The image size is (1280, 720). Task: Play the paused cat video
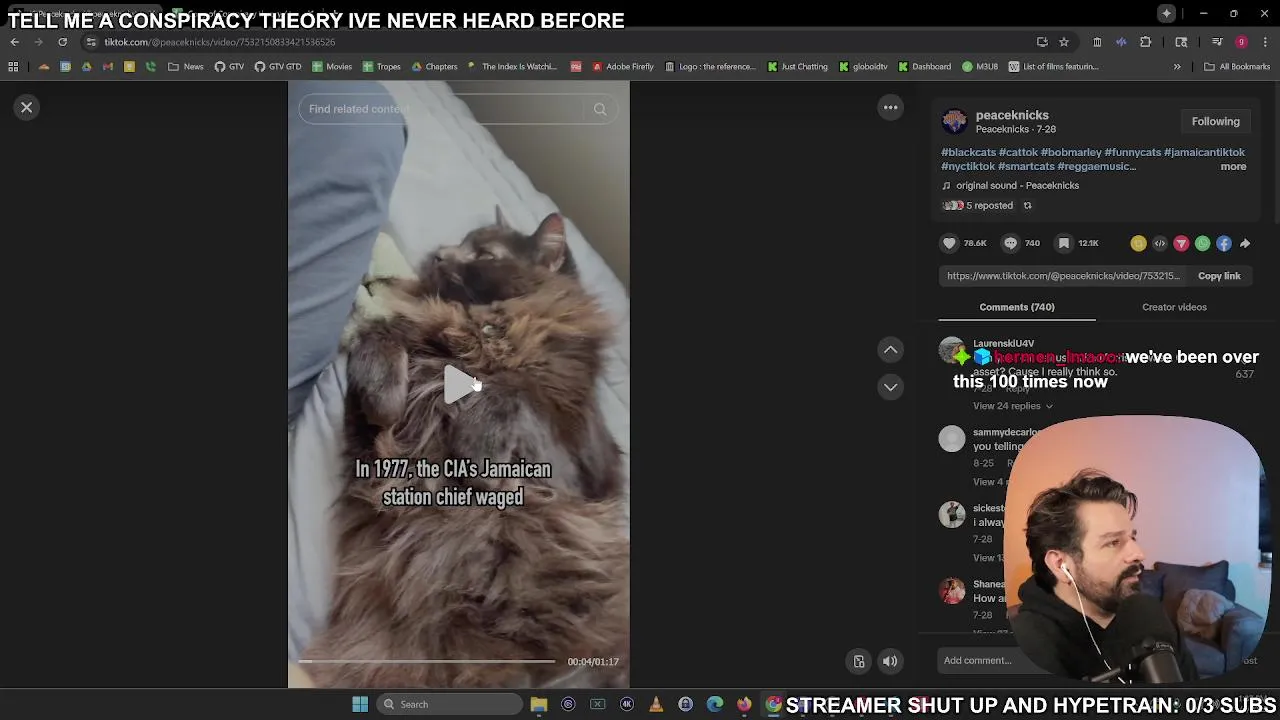[459, 385]
